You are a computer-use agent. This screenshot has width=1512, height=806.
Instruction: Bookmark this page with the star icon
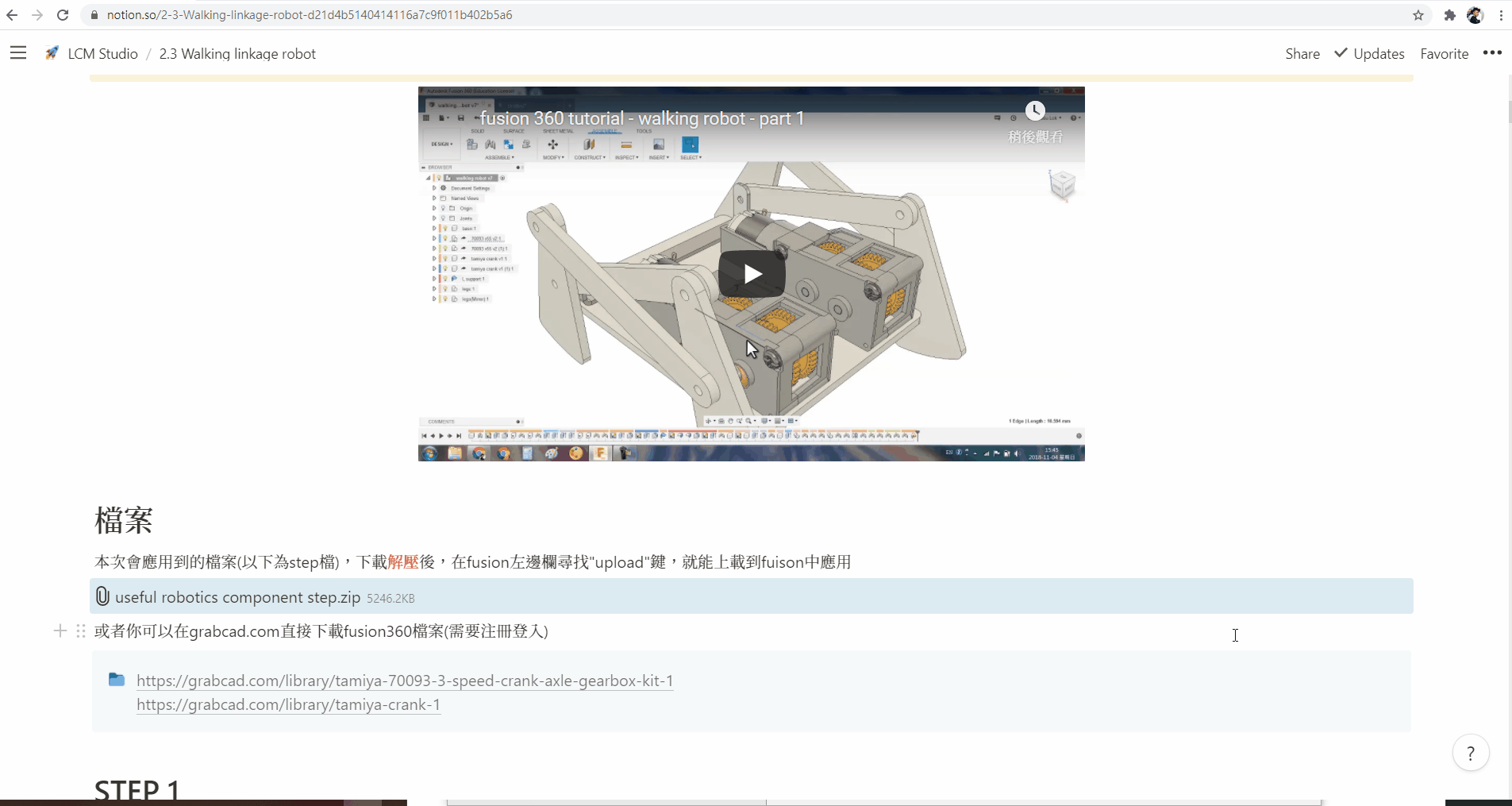click(1418, 15)
